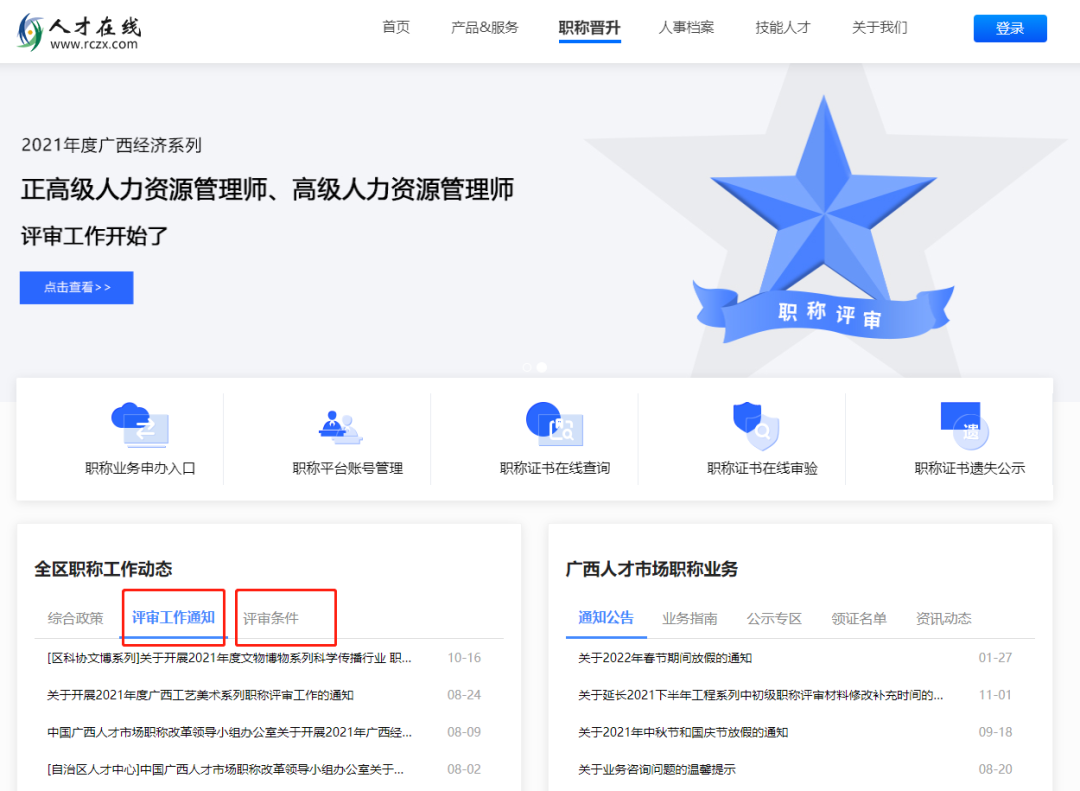Click the 人才在线 site logo
This screenshot has height=791, width=1080.
79,32
